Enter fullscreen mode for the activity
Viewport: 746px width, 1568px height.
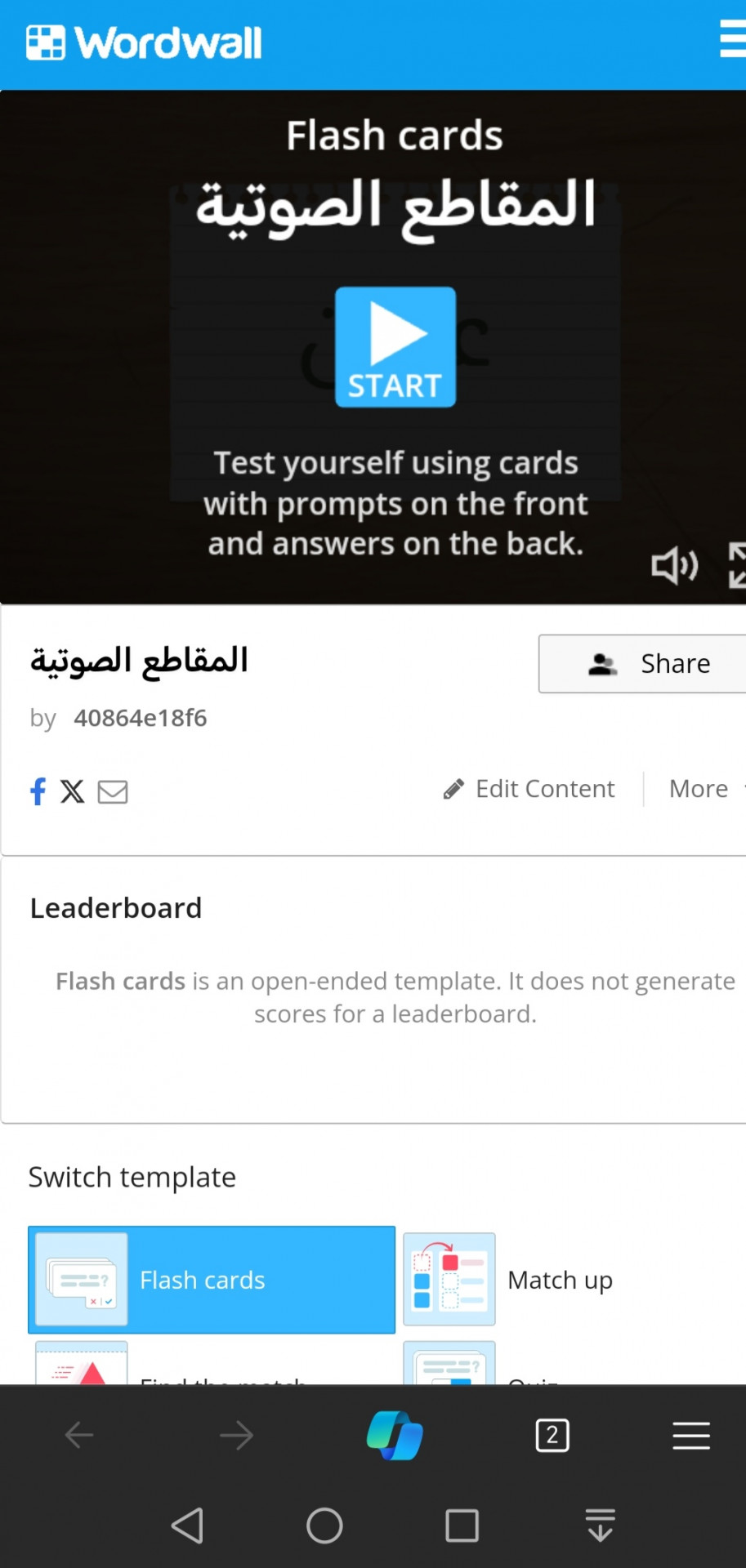click(x=737, y=565)
